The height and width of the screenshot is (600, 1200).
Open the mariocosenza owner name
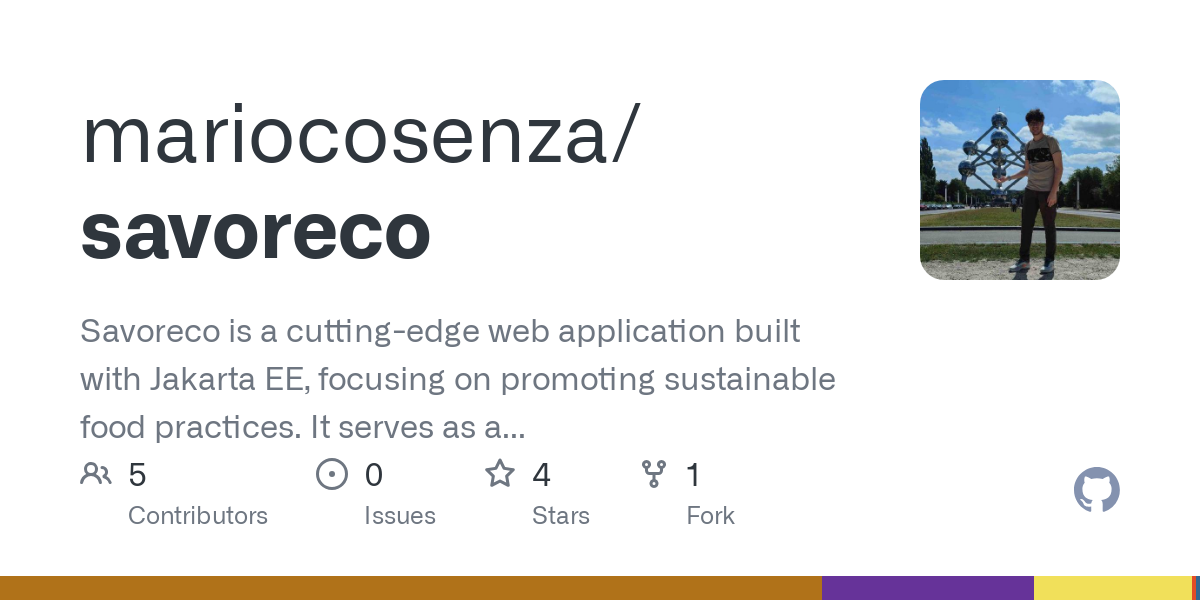[356, 137]
